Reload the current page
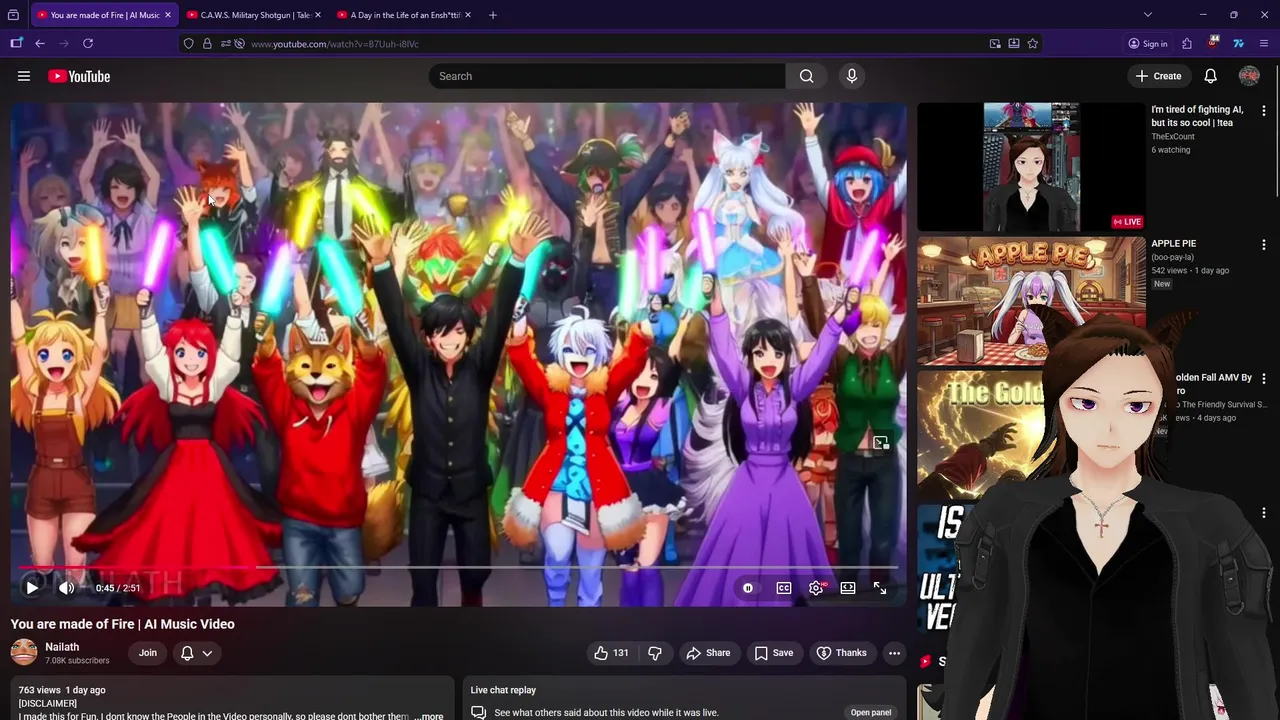 tap(88, 43)
